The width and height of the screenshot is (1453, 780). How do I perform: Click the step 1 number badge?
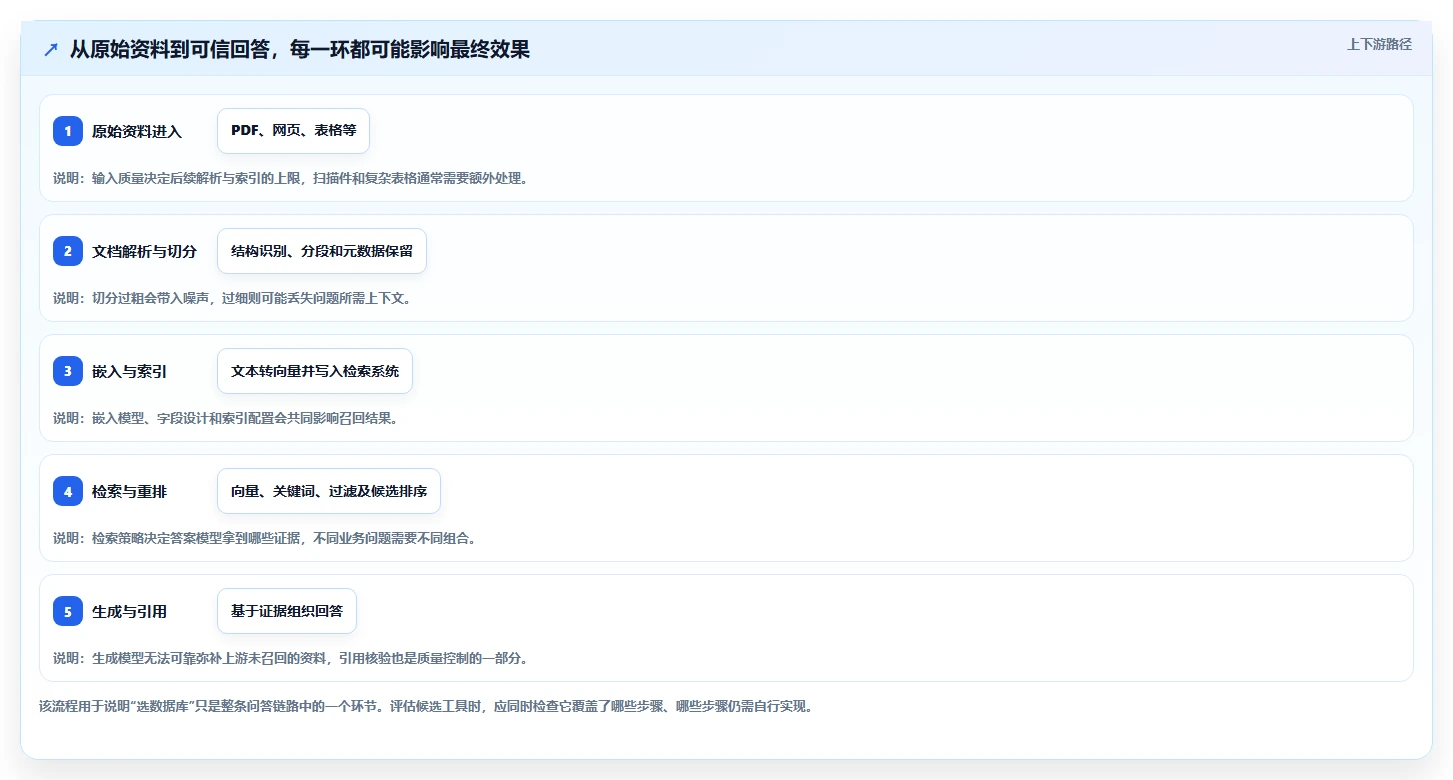[68, 131]
